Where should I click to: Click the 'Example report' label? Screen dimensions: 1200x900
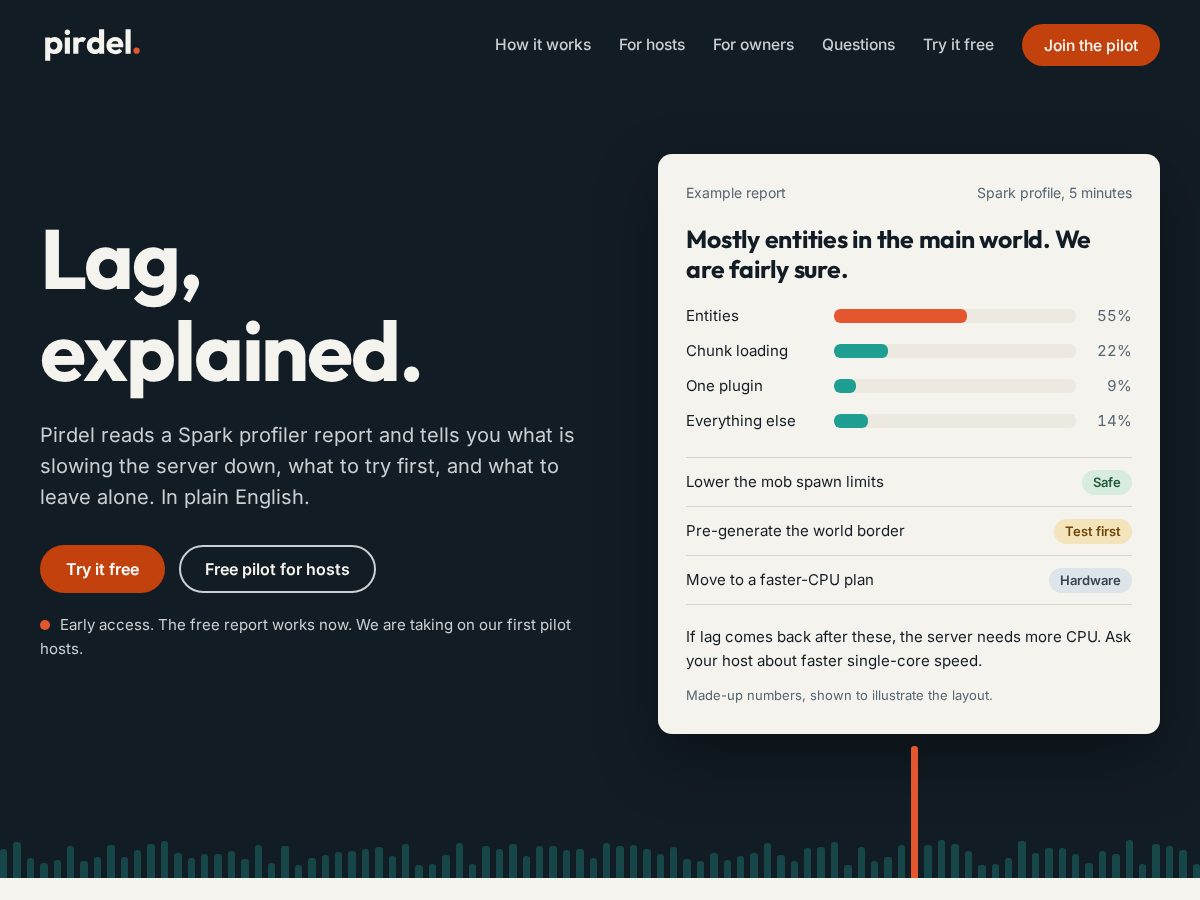point(736,193)
